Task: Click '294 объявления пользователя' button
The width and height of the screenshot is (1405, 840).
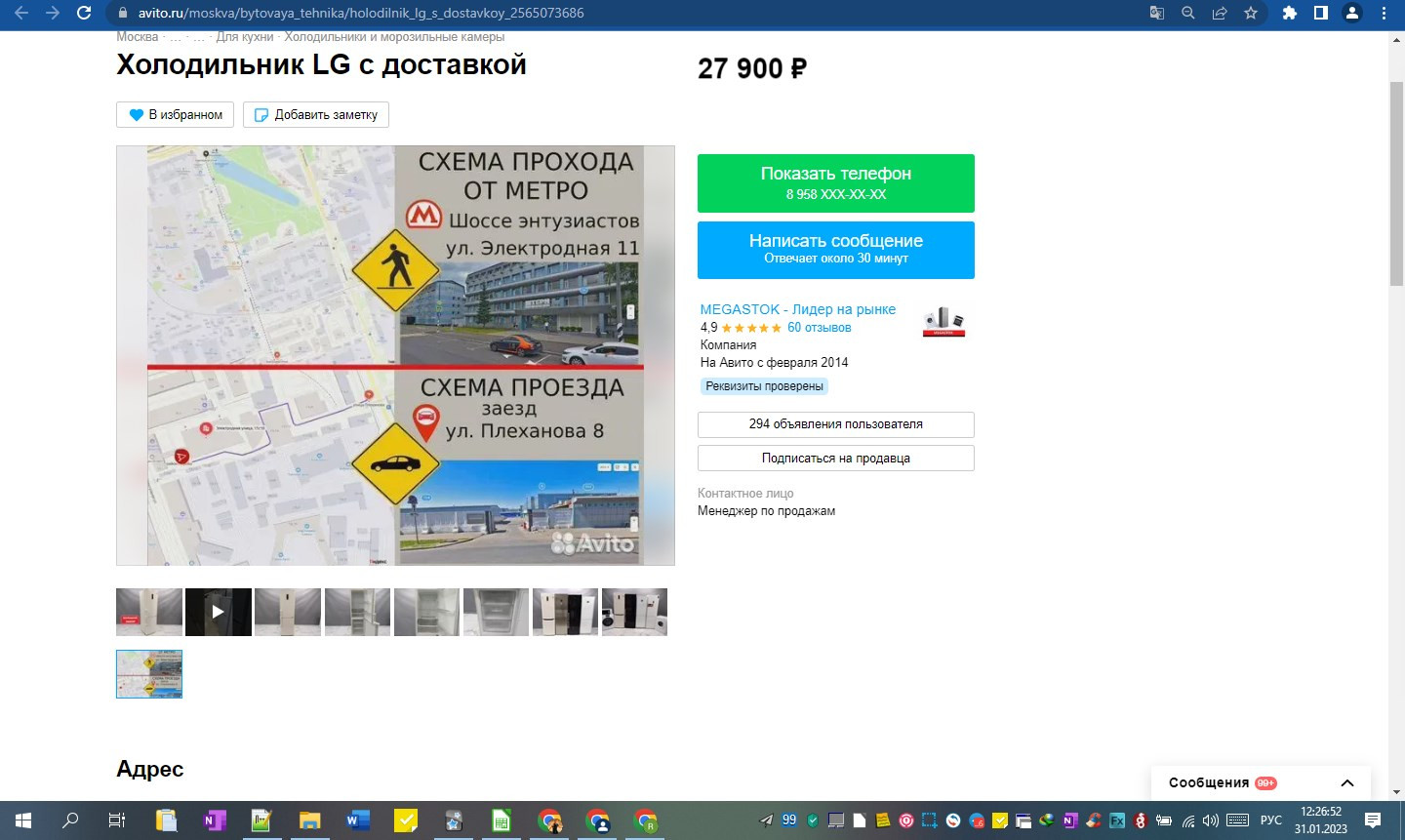Action: pyautogui.click(x=835, y=424)
